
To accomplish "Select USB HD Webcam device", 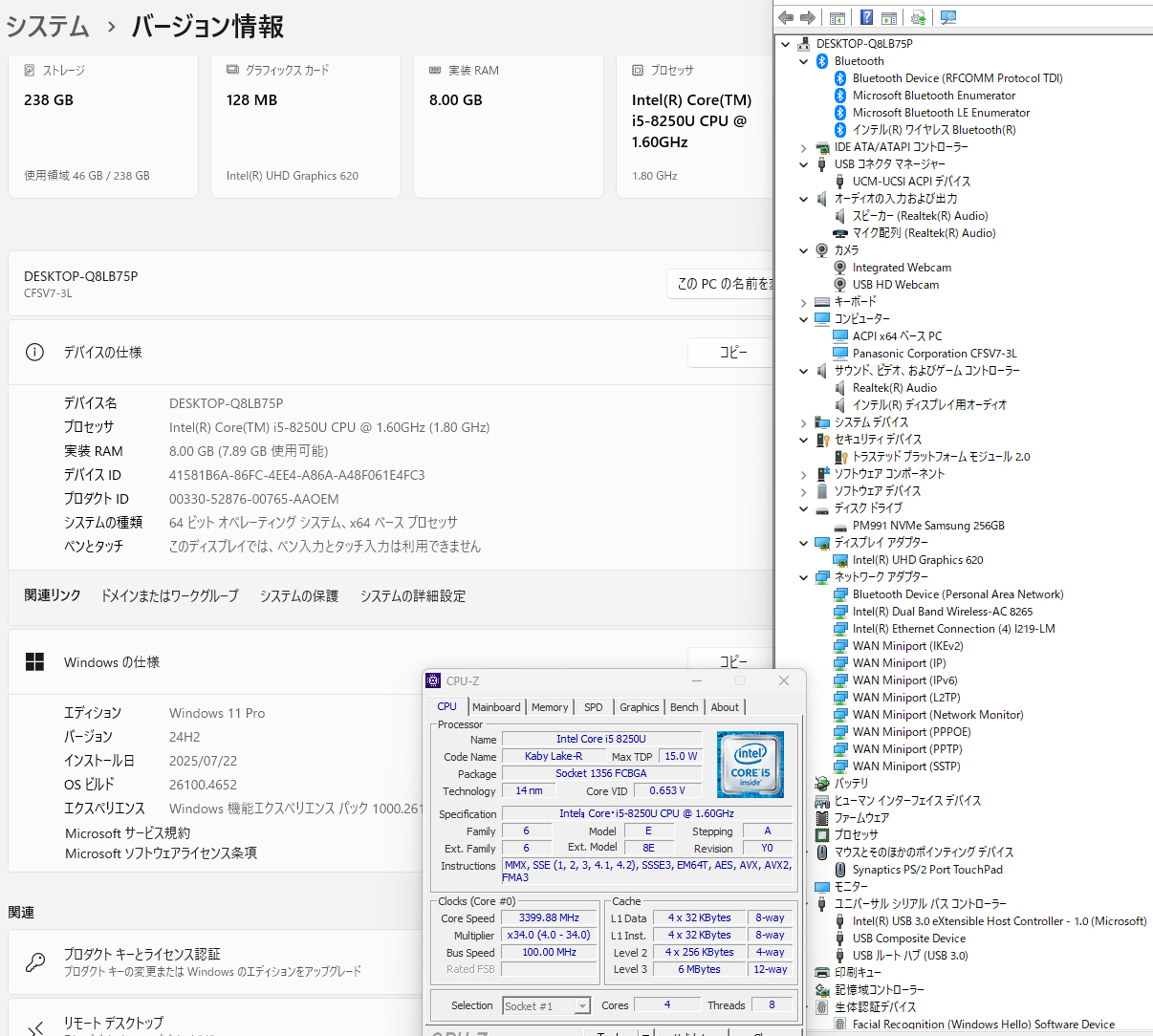I will click(x=896, y=285).
